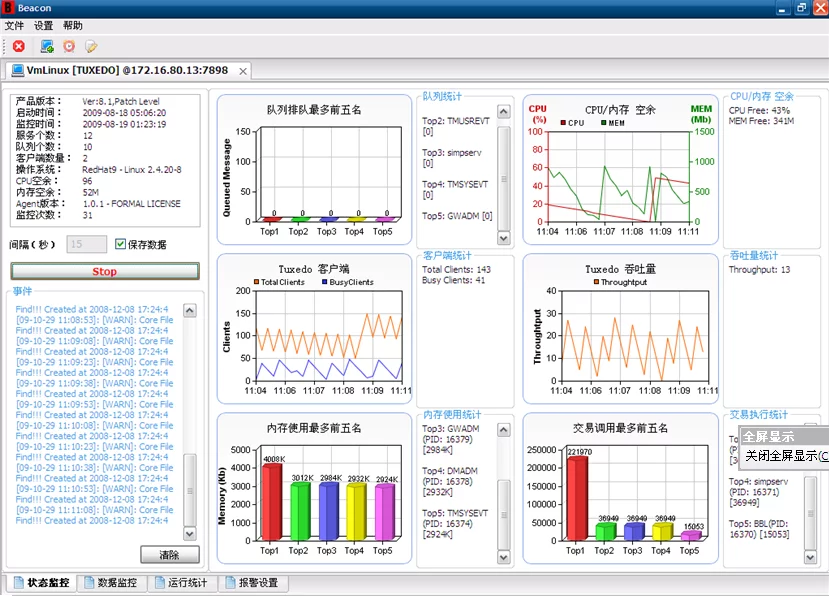Switch to the 运行统计 tab

pyautogui.click(x=182, y=583)
